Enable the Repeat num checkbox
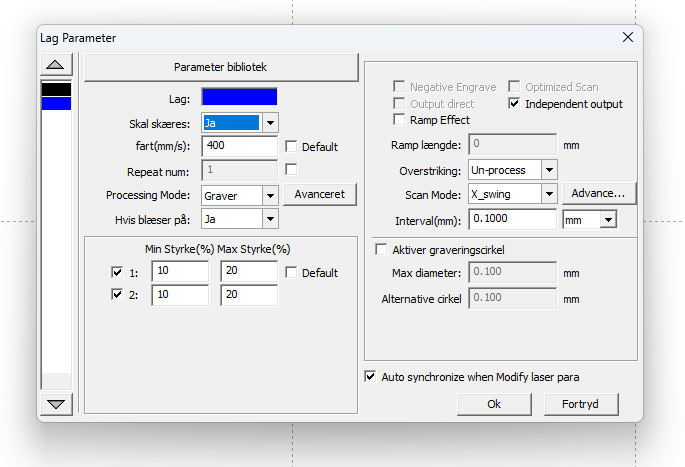This screenshot has height=467, width=685. [x=291, y=169]
